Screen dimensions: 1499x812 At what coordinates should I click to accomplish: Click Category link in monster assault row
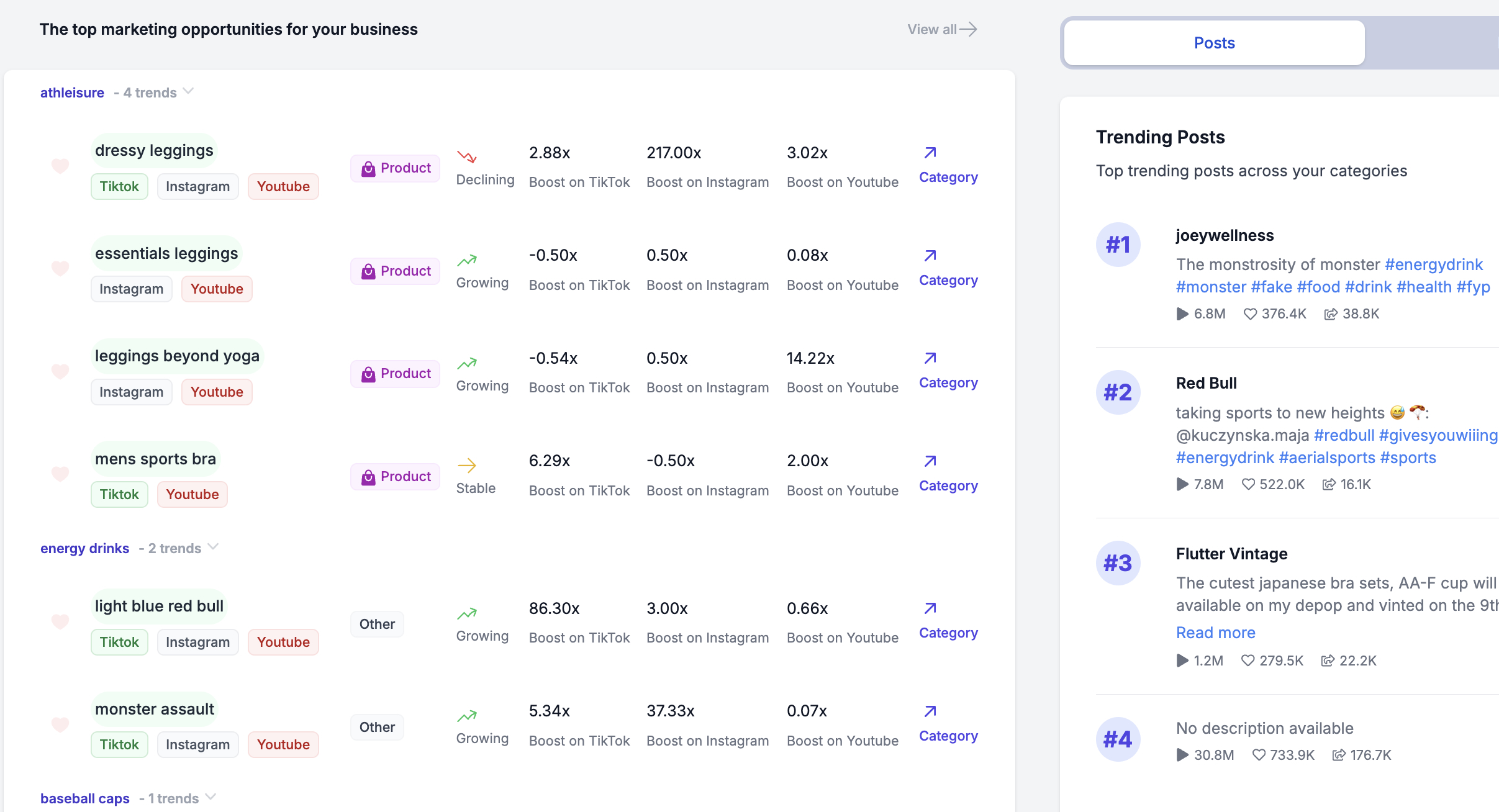[948, 736]
